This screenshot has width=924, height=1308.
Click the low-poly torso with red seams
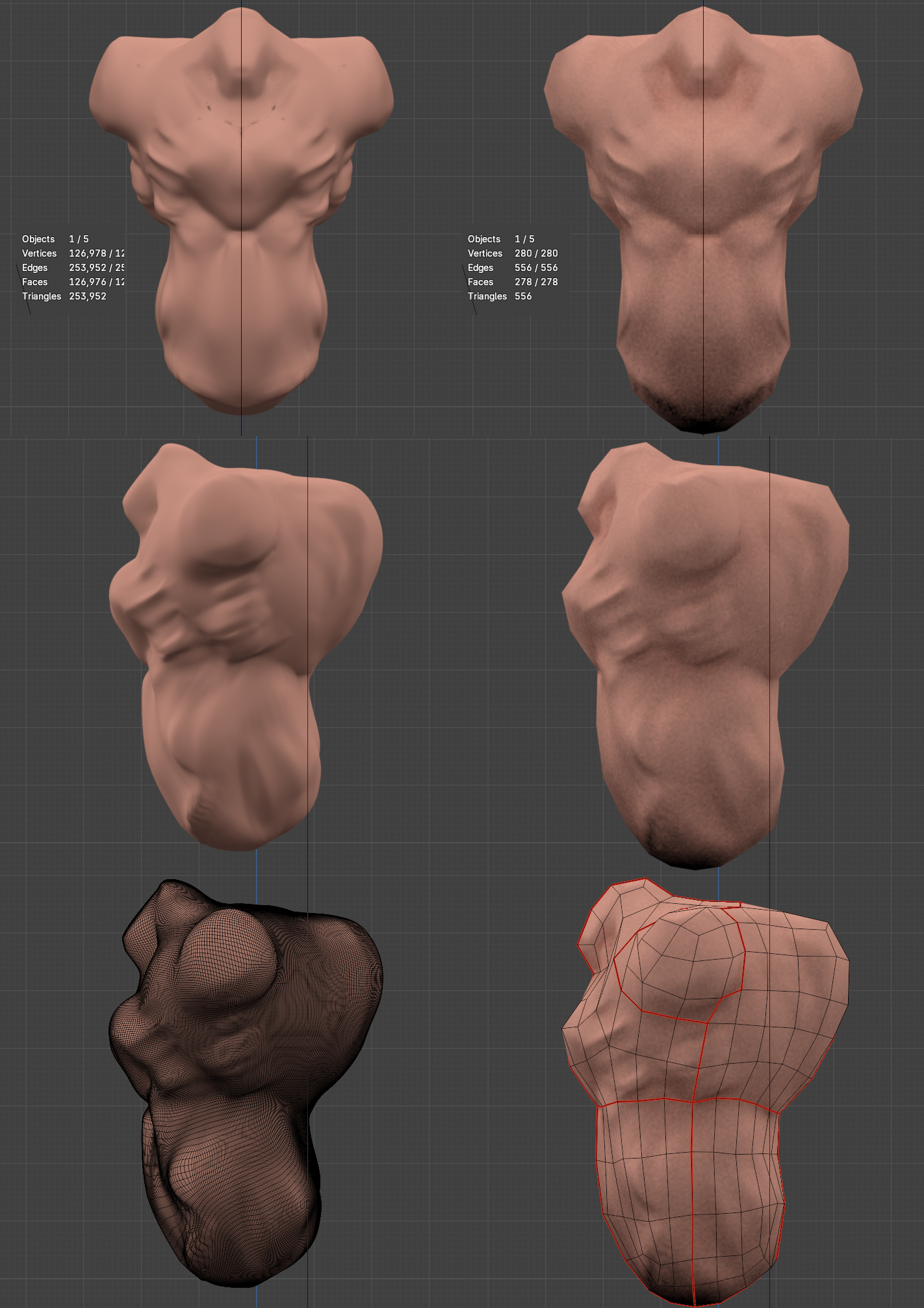click(x=705, y=1092)
